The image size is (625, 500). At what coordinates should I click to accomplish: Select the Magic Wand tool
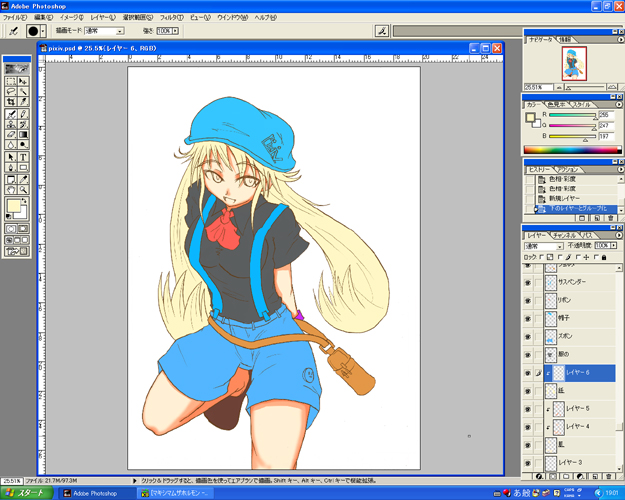coord(24,91)
